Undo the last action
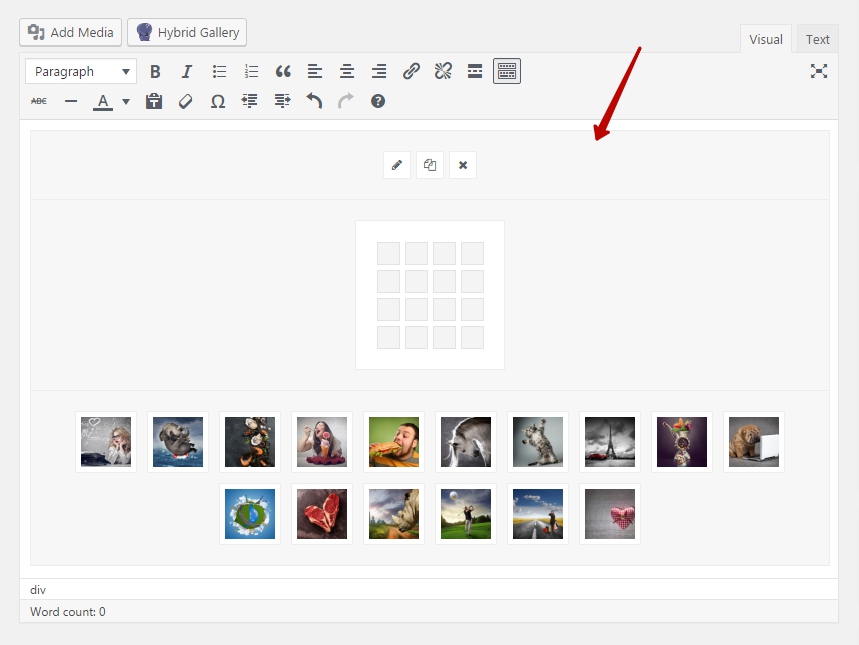The height and width of the screenshot is (645, 859). (314, 101)
